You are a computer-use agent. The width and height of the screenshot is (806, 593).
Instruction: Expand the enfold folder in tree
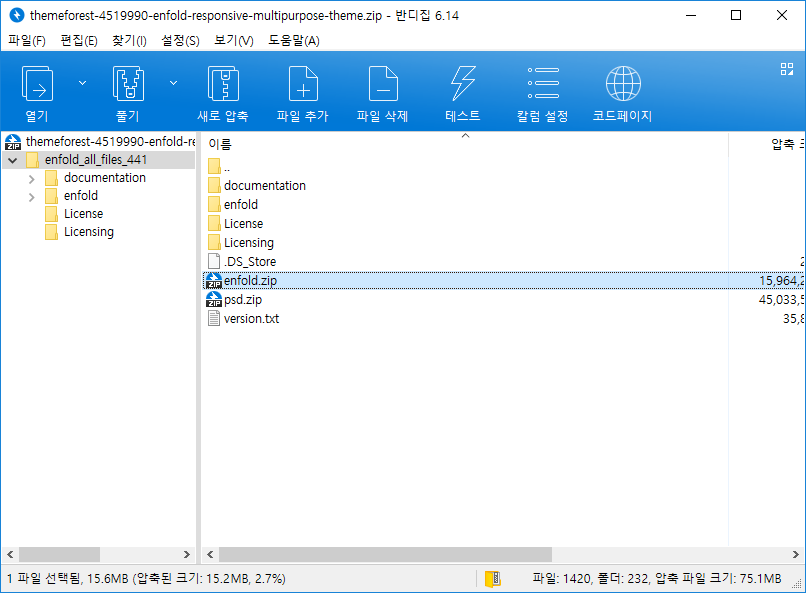pyautogui.click(x=32, y=196)
